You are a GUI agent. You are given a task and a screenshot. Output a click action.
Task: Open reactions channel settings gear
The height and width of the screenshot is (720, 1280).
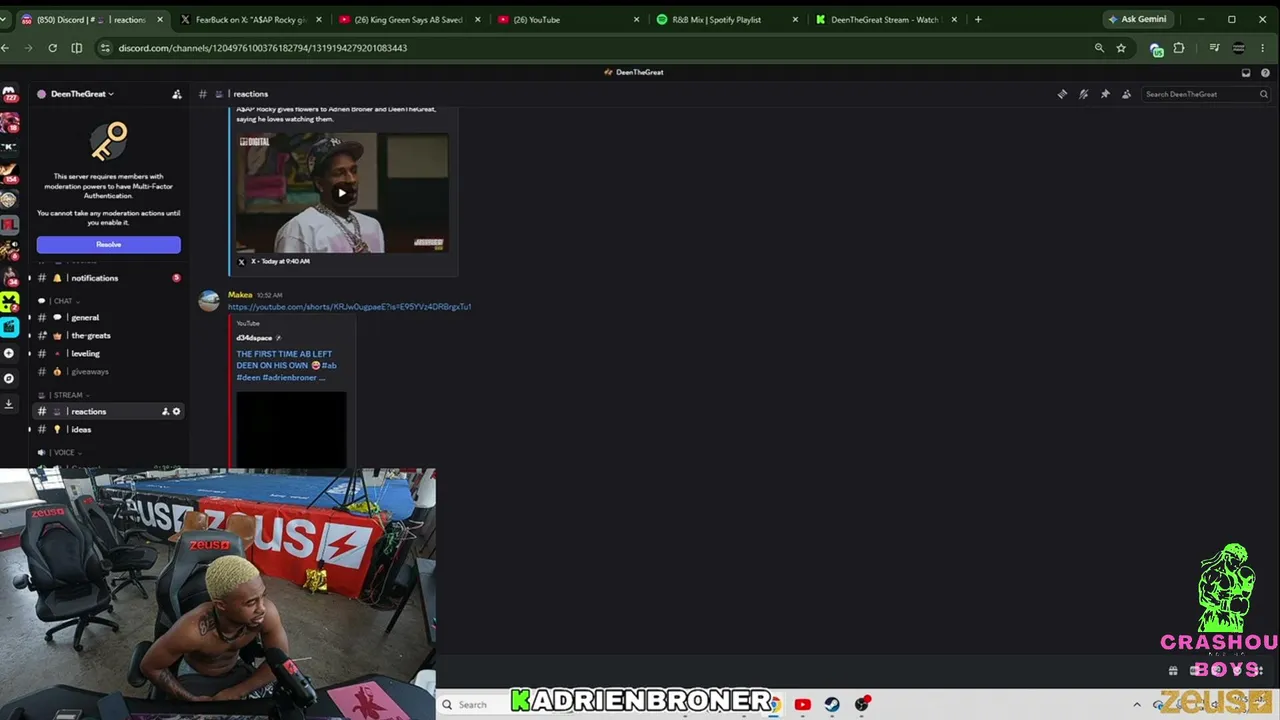pyautogui.click(x=177, y=411)
